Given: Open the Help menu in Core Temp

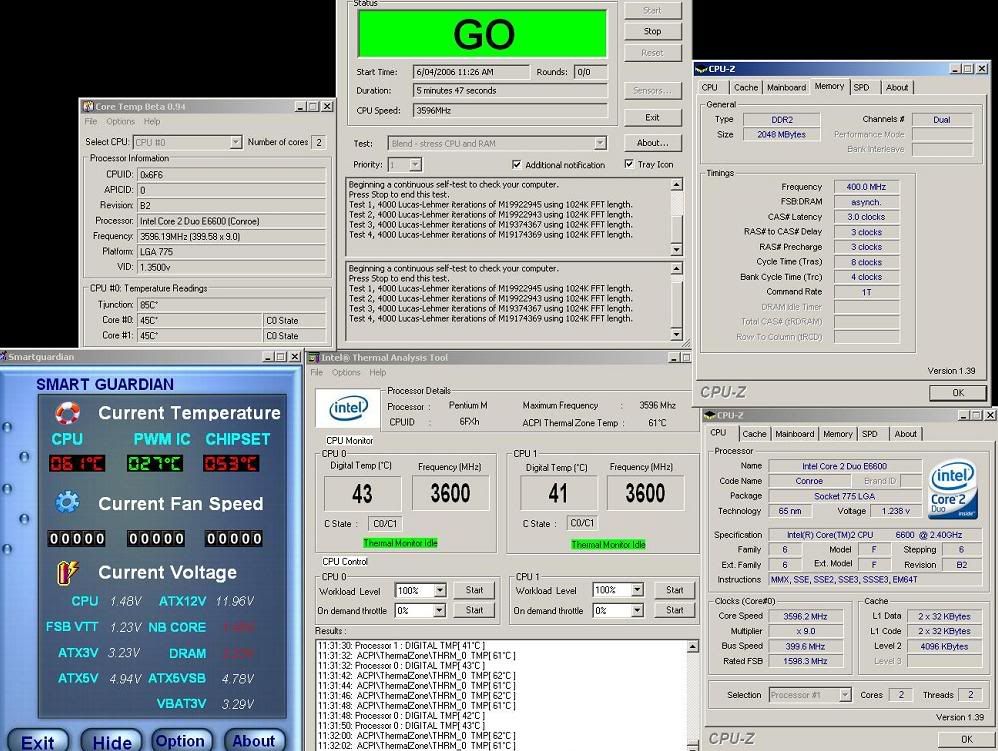Looking at the screenshot, I should click(x=151, y=122).
